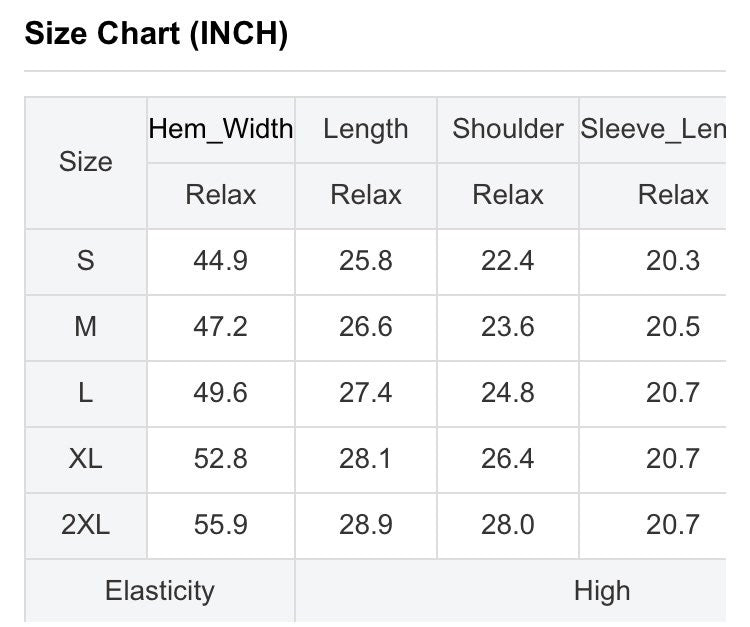Click the Relax subheader under Length
Screen dimensions: 750x627
pos(366,195)
